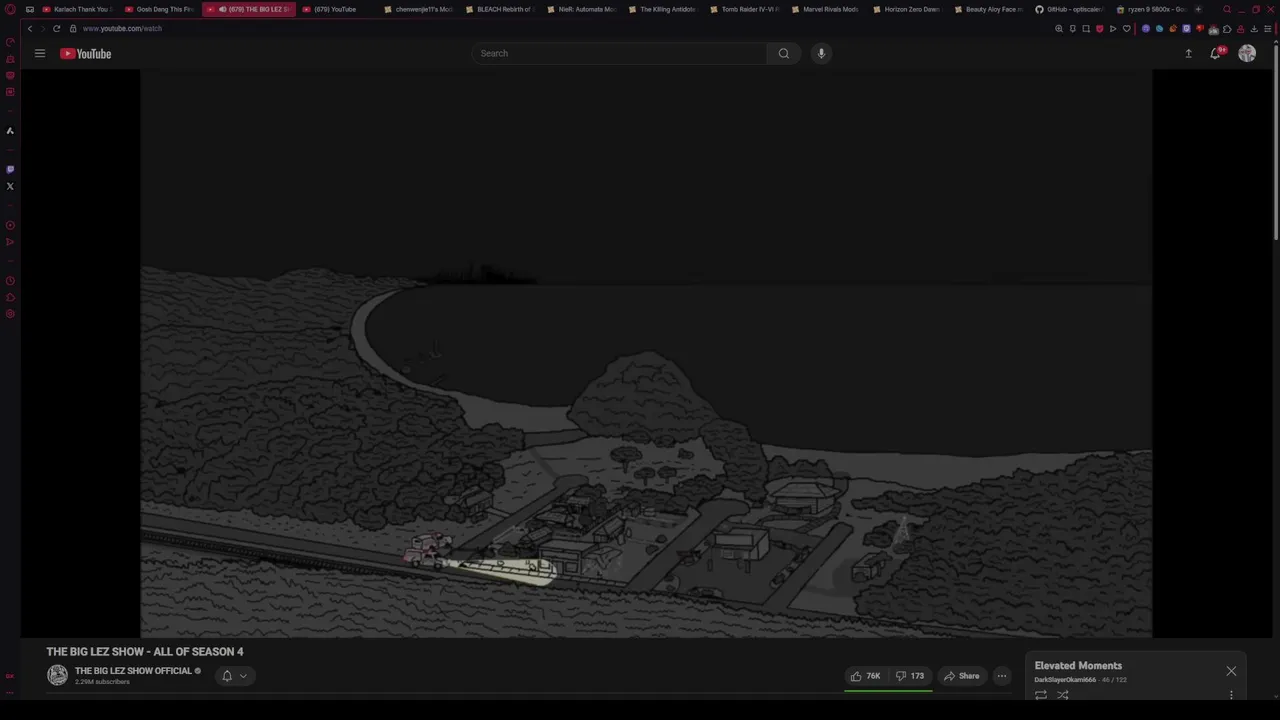Open browser downloads icon

point(1254,28)
